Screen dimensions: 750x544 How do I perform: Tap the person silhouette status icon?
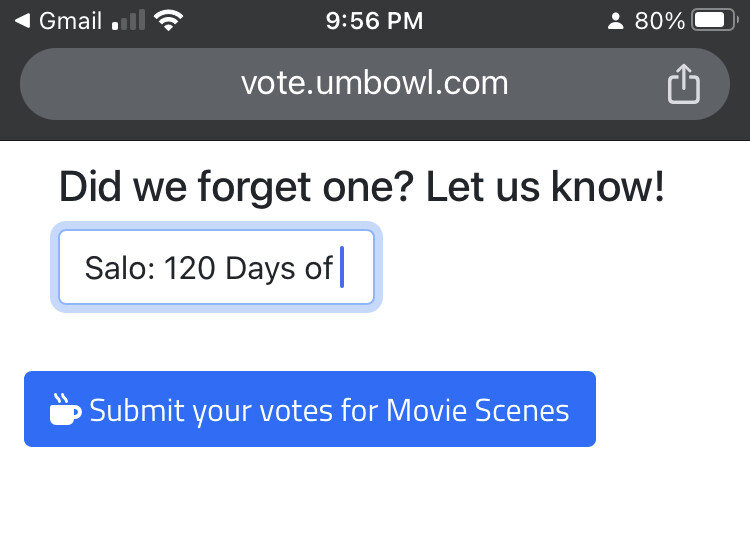[x=615, y=21]
